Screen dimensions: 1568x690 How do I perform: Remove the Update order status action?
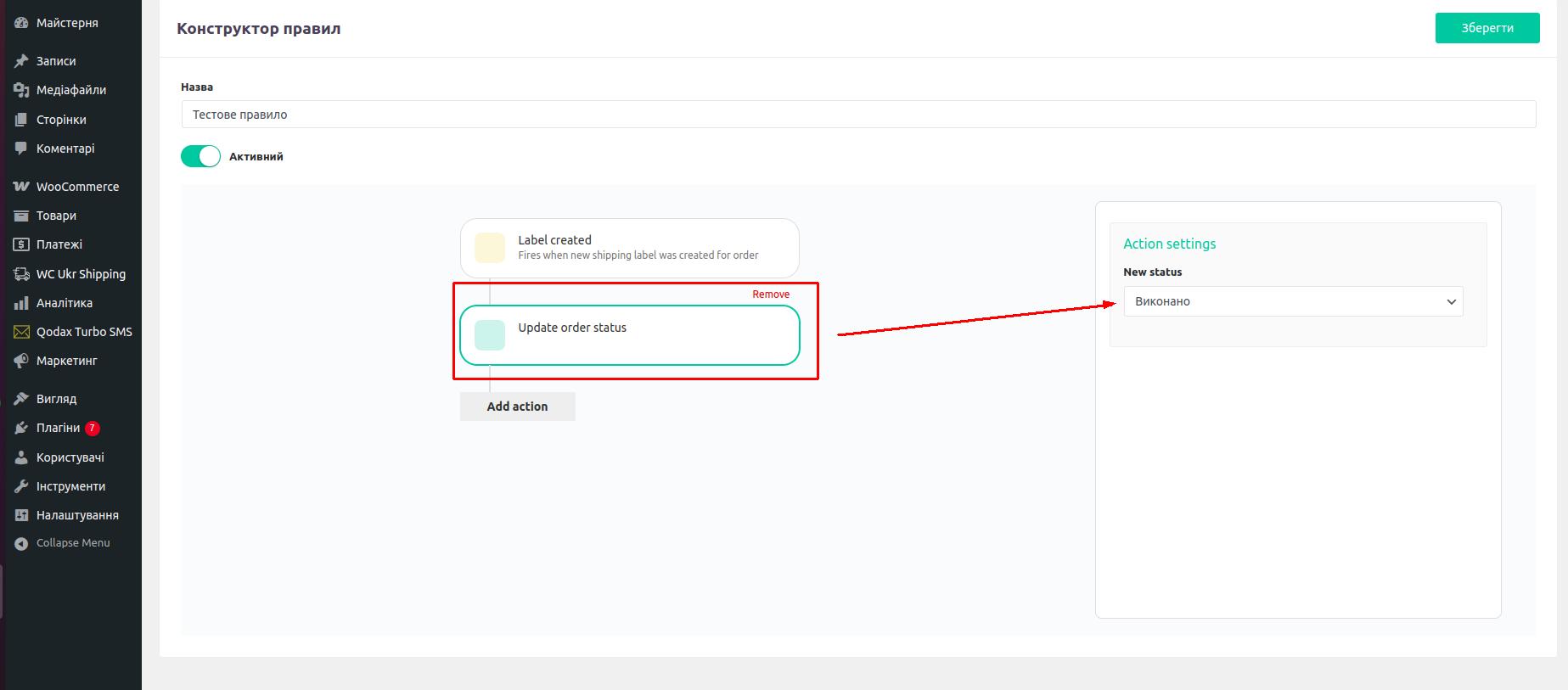click(770, 295)
